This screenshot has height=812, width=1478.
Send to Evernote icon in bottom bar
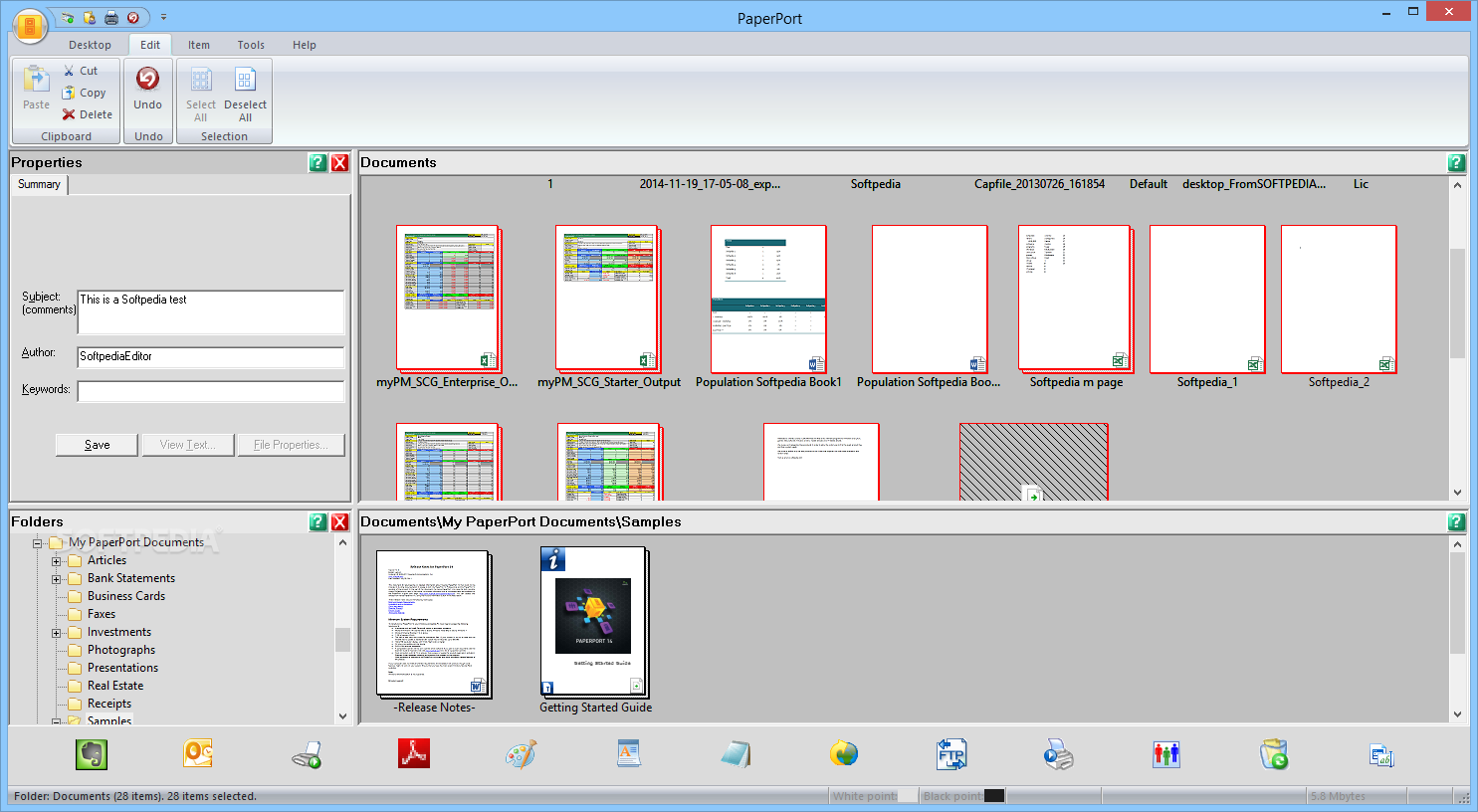[x=92, y=755]
